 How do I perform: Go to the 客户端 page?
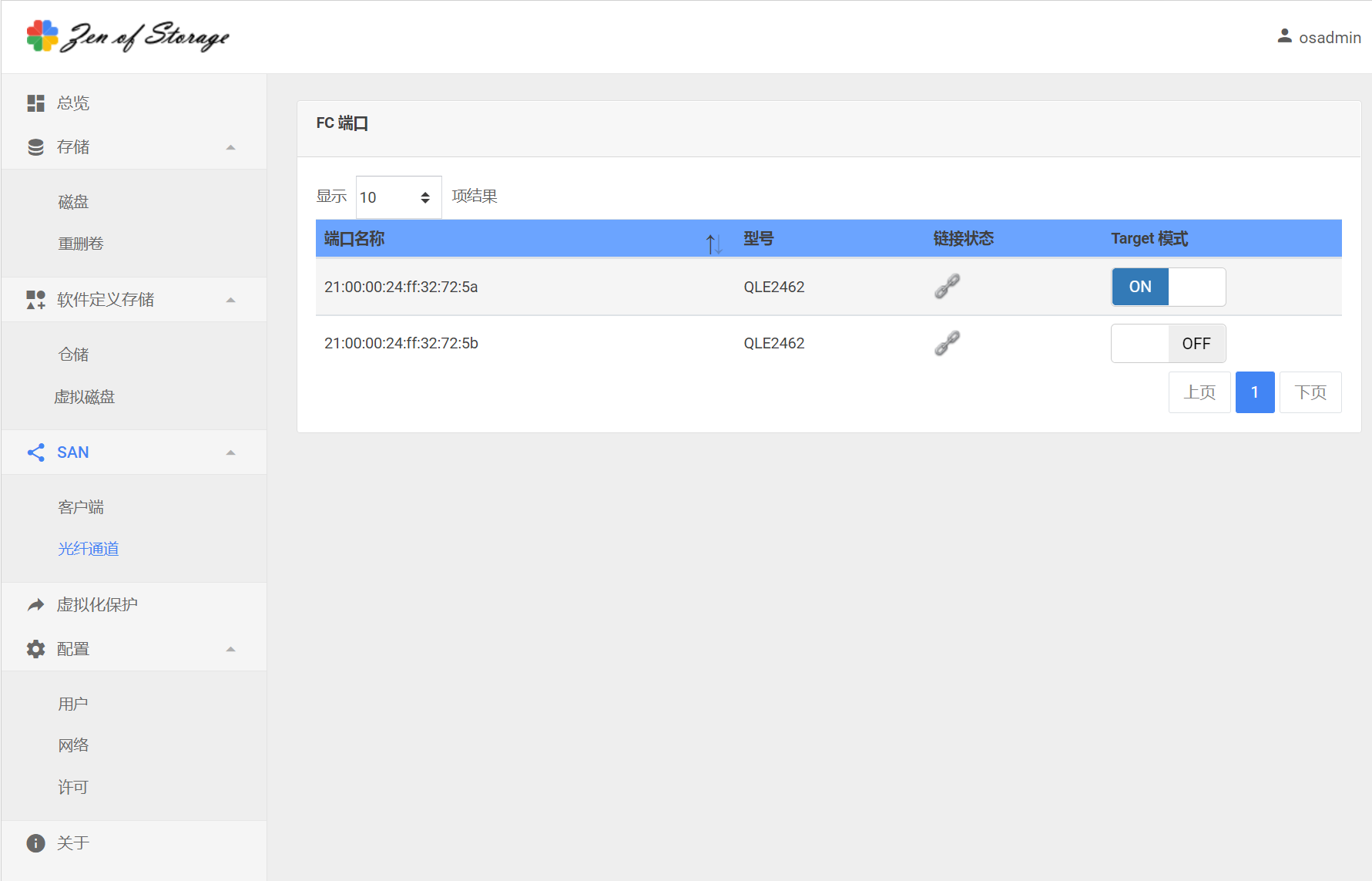[x=81, y=507]
